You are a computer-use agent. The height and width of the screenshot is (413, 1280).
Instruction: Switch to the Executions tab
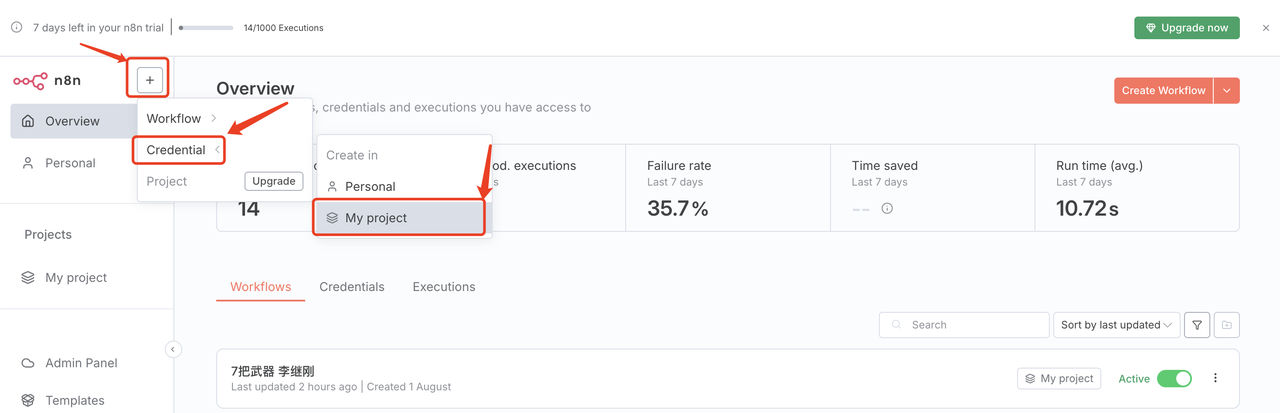444,287
